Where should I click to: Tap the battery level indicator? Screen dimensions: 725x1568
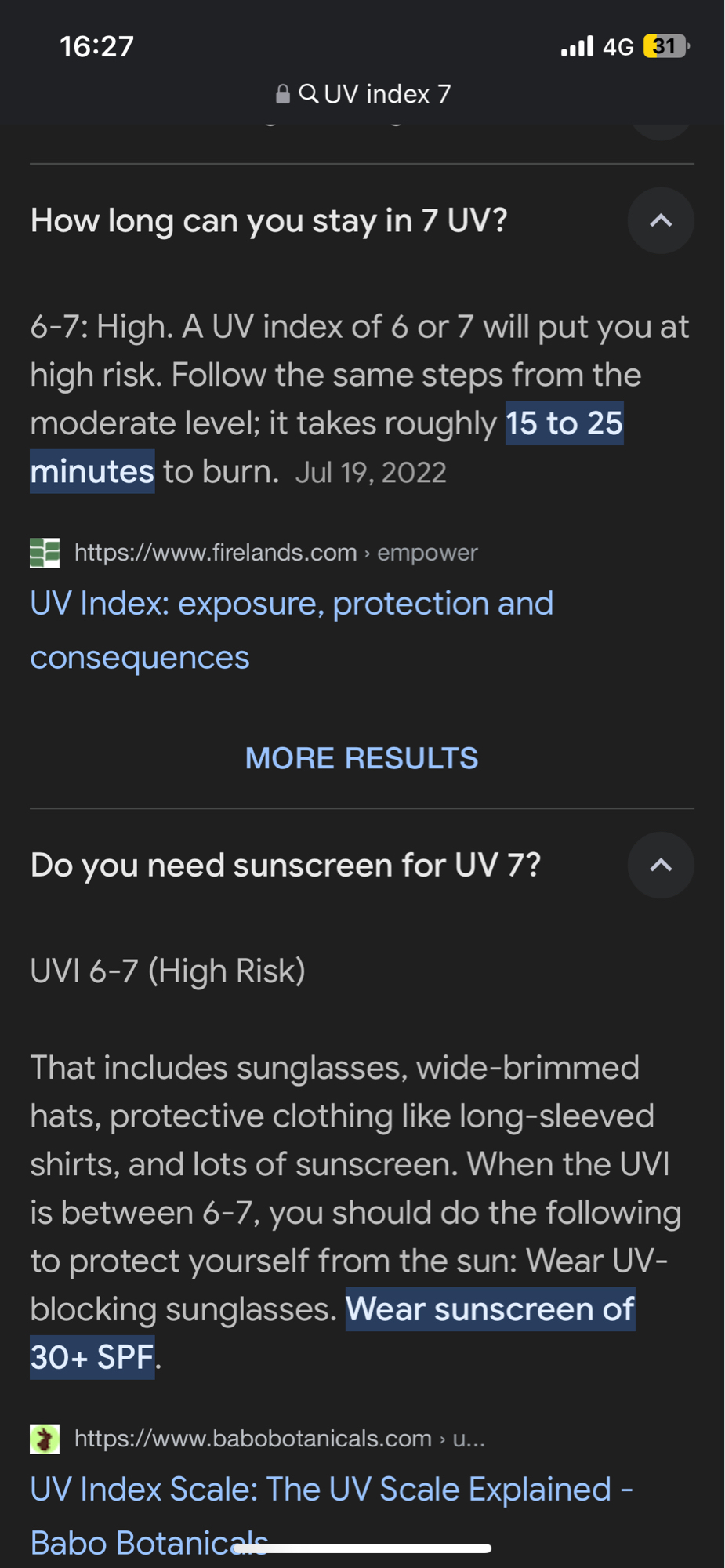click(x=665, y=46)
